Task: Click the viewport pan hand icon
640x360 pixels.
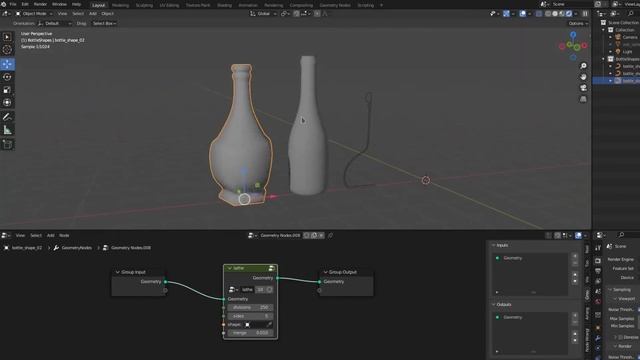Action: (x=583, y=77)
